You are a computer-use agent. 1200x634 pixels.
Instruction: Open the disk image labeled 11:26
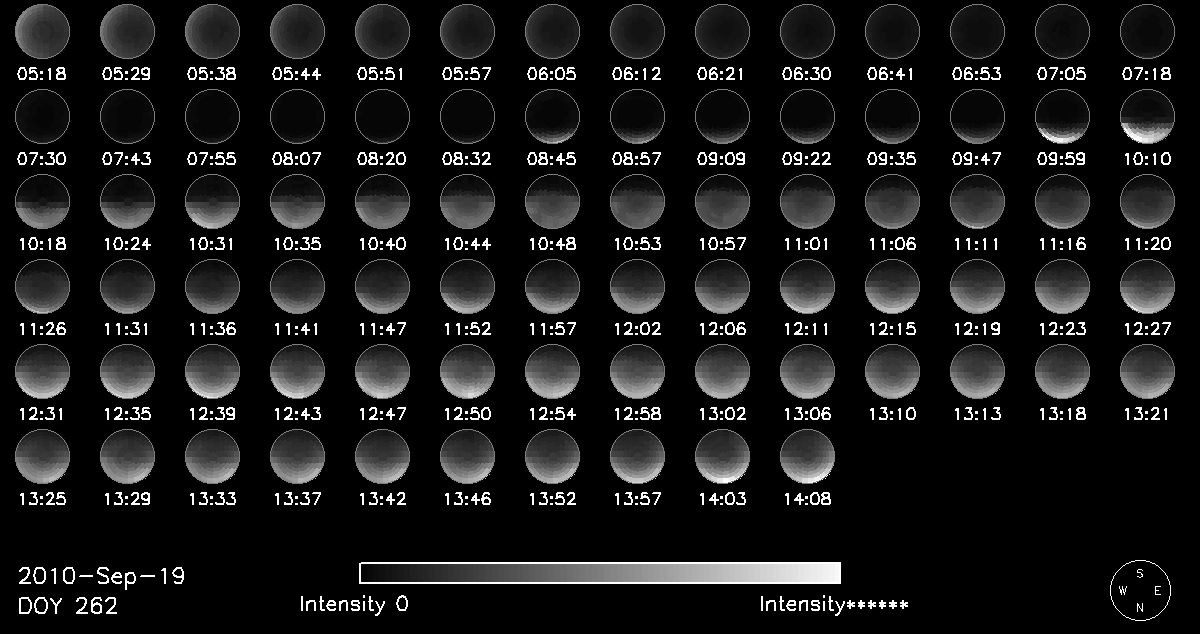pos(42,287)
